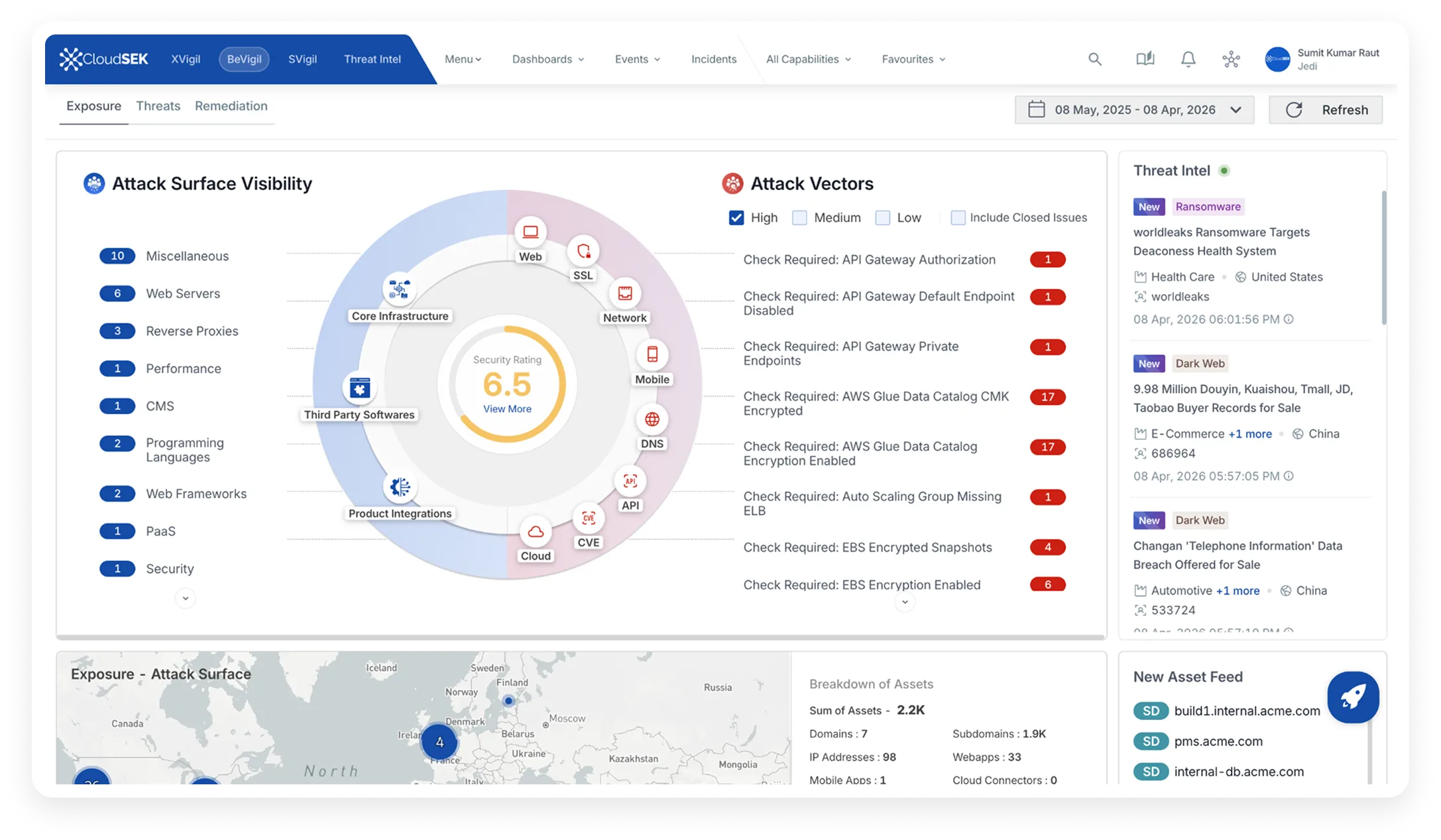Click the DNS icon in the attack surface wheel
This screenshot has height=840, width=1441.
point(652,420)
